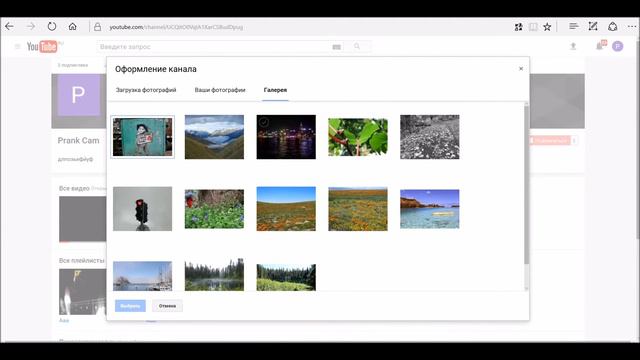
Task: Open the browser Hub lines icon
Action: pos(573,27)
